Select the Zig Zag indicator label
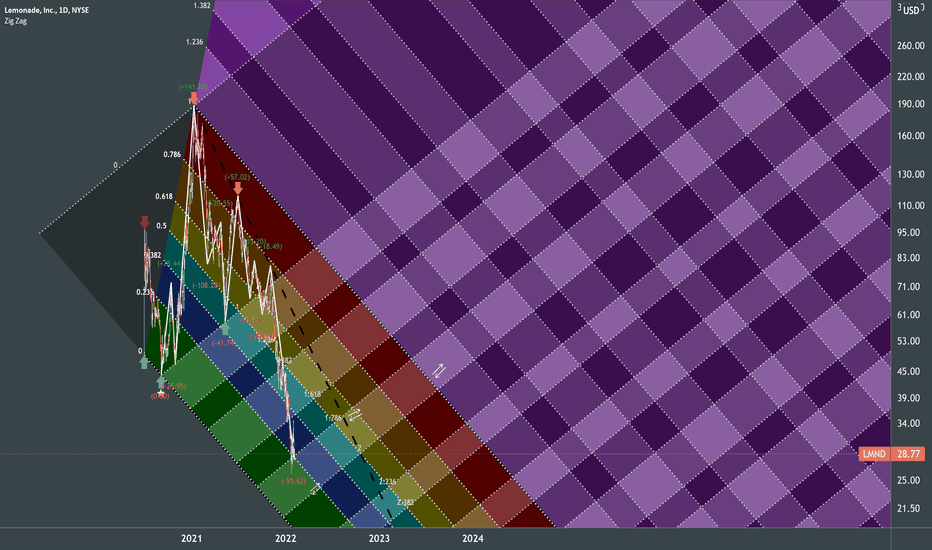Image resolution: width=932 pixels, height=550 pixels. pos(15,21)
